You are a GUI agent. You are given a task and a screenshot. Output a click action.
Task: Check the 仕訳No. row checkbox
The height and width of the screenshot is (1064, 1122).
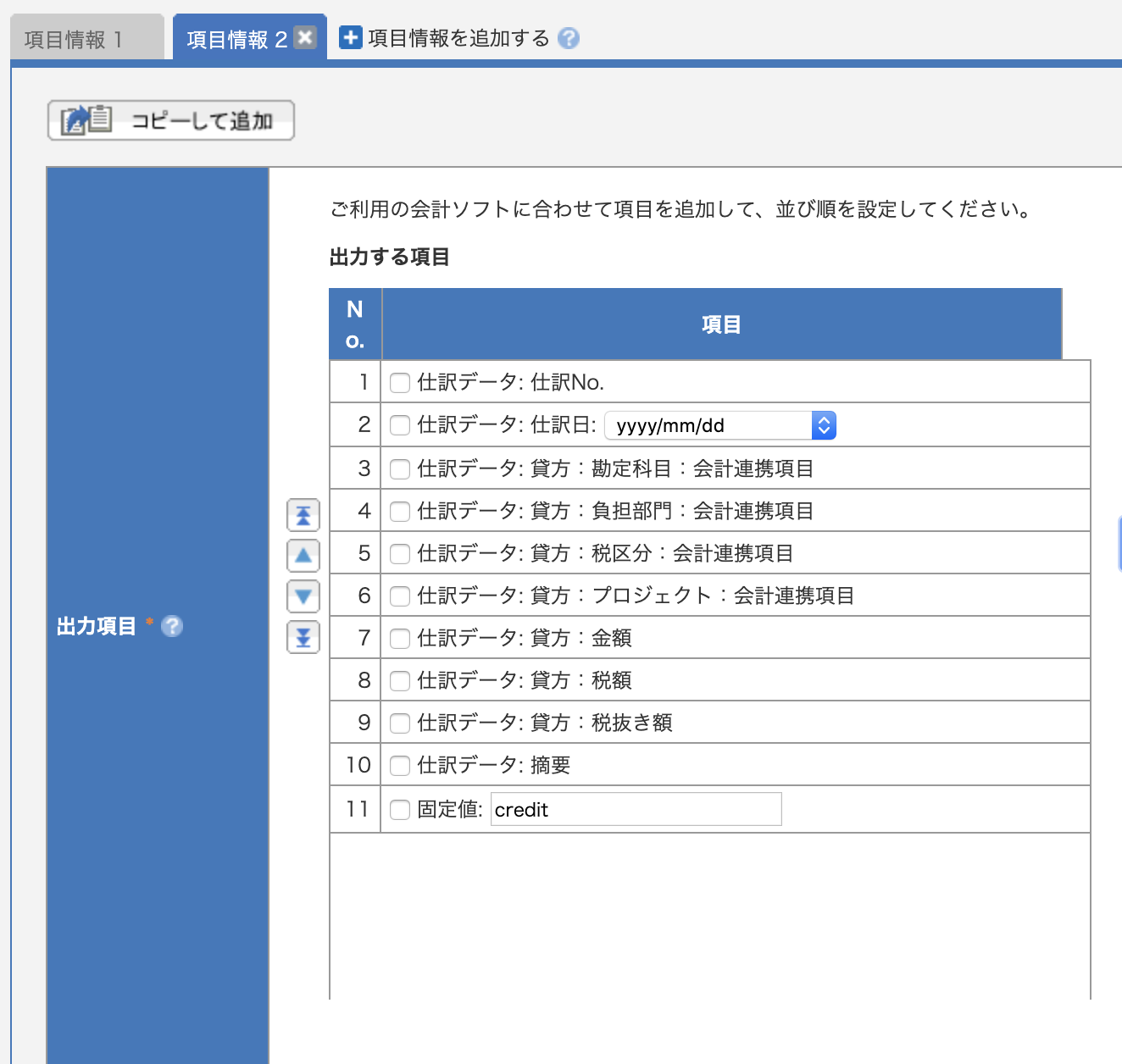pyautogui.click(x=400, y=383)
